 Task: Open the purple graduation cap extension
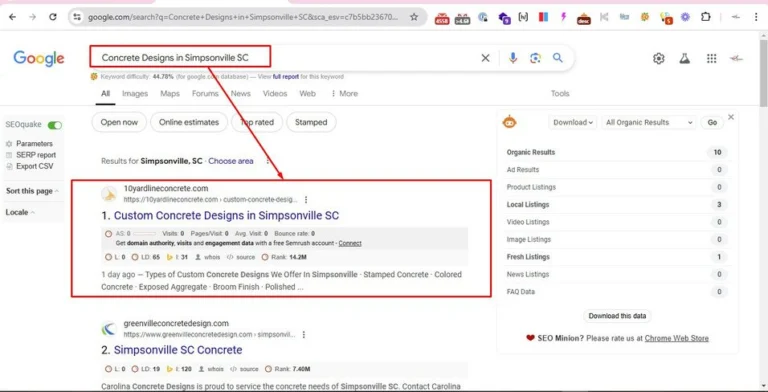coord(504,18)
